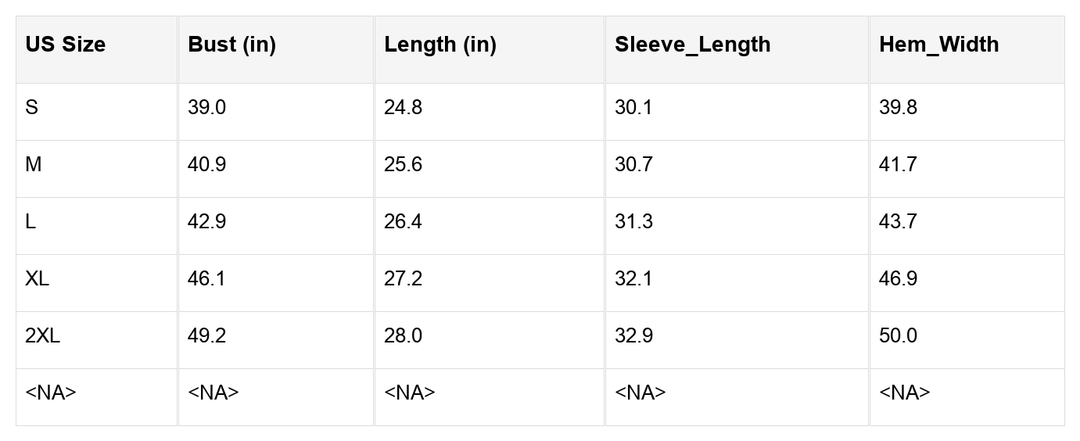The height and width of the screenshot is (441, 1080).
Task: Click the <NA> cell under Hem_Width
Action: (x=904, y=393)
